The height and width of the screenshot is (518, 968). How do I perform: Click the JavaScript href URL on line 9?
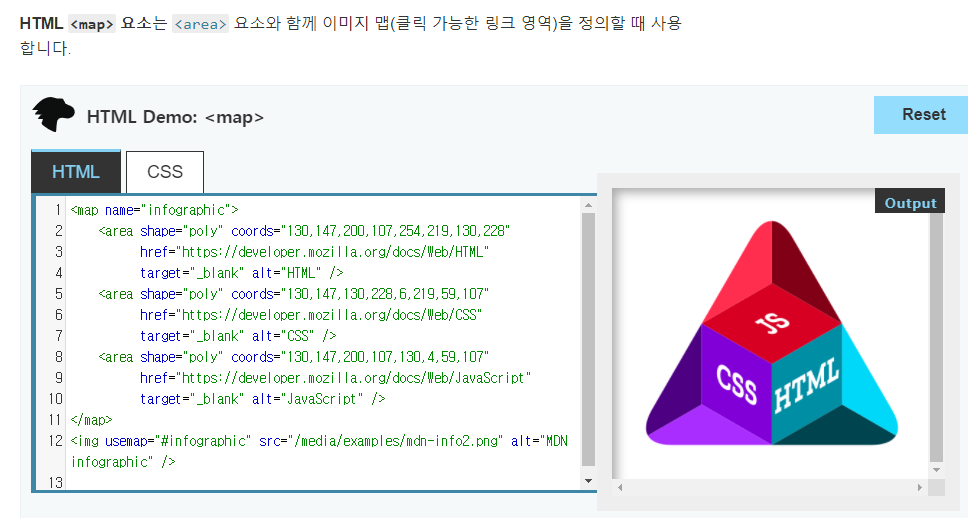click(354, 378)
